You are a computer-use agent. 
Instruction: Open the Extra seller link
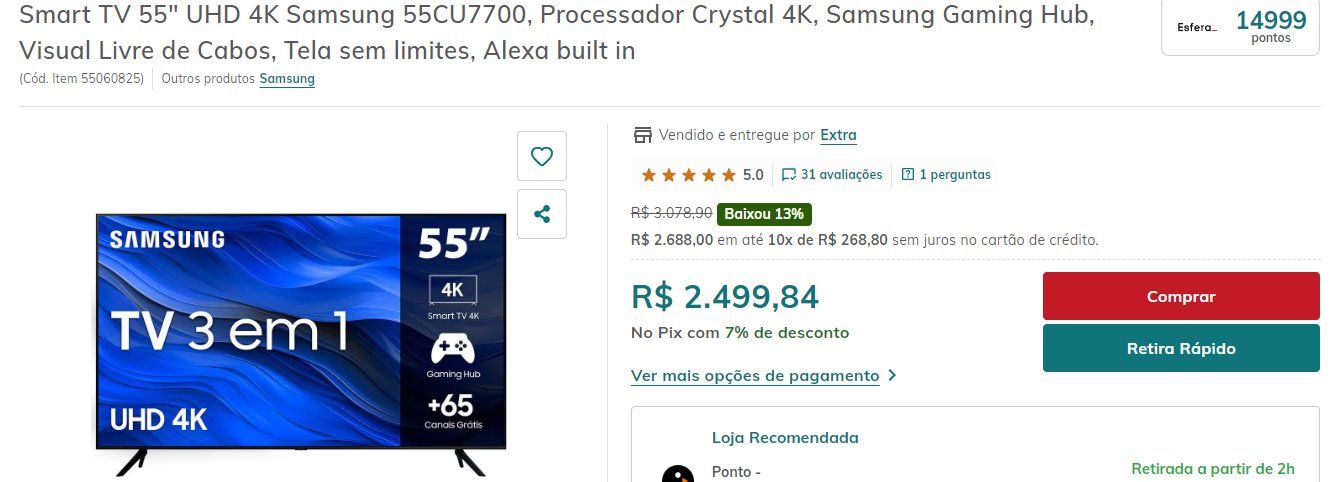pyautogui.click(x=838, y=135)
